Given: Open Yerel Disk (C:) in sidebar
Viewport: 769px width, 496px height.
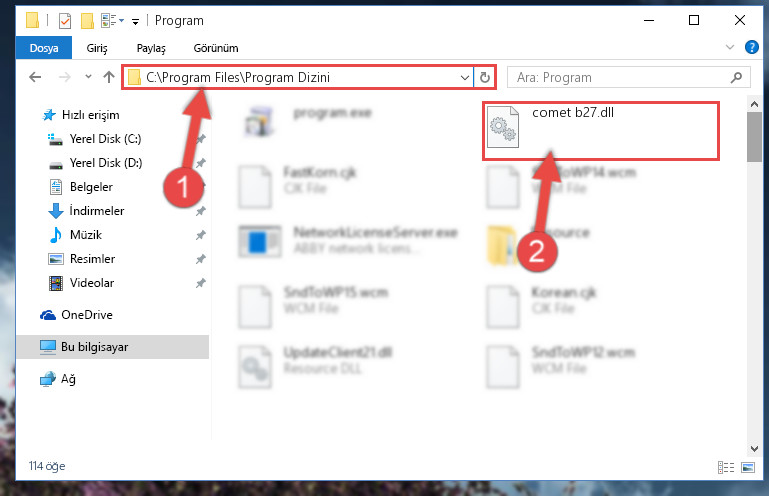Looking at the screenshot, I should (x=105, y=139).
